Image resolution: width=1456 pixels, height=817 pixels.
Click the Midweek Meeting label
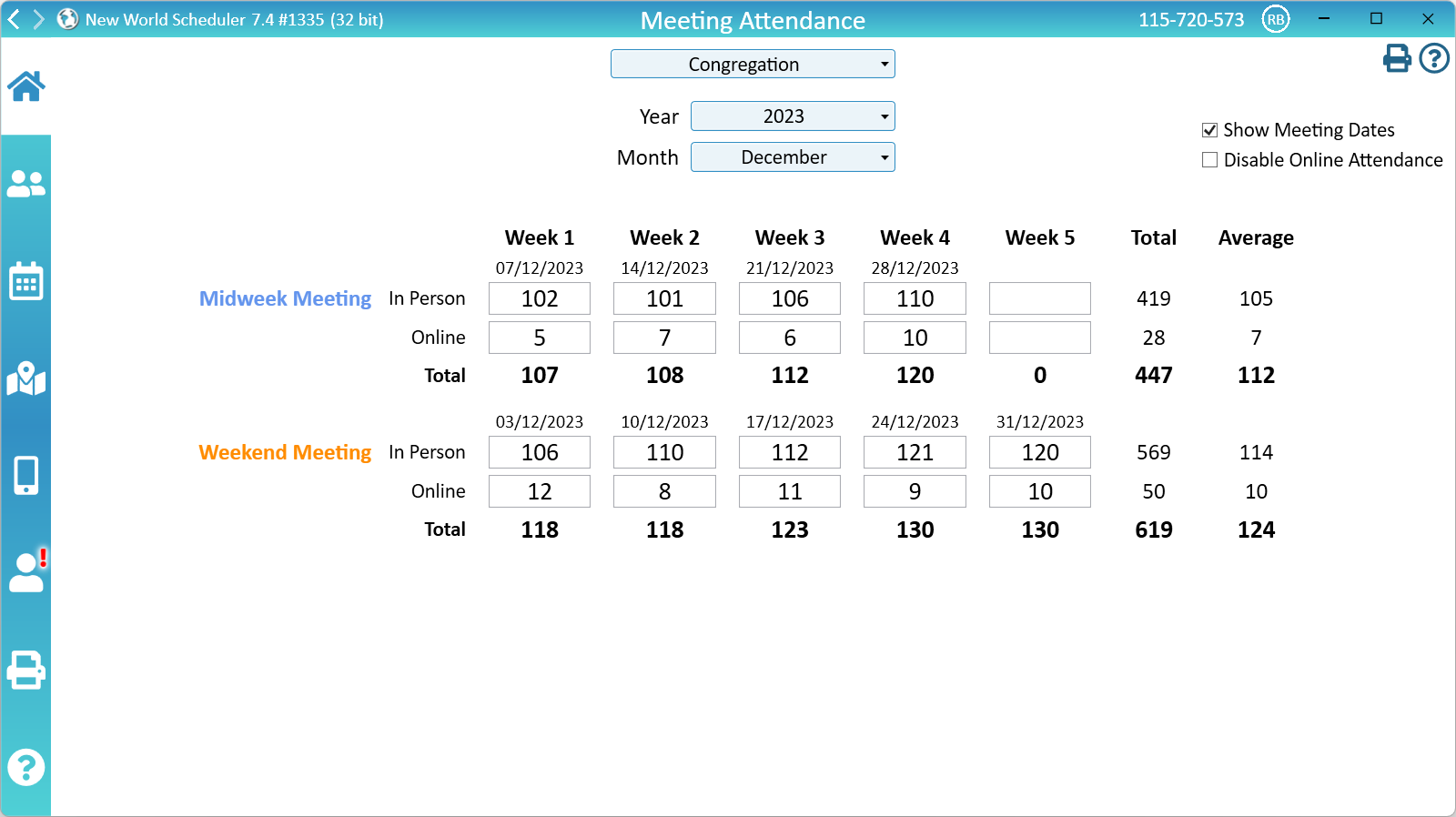click(x=285, y=298)
